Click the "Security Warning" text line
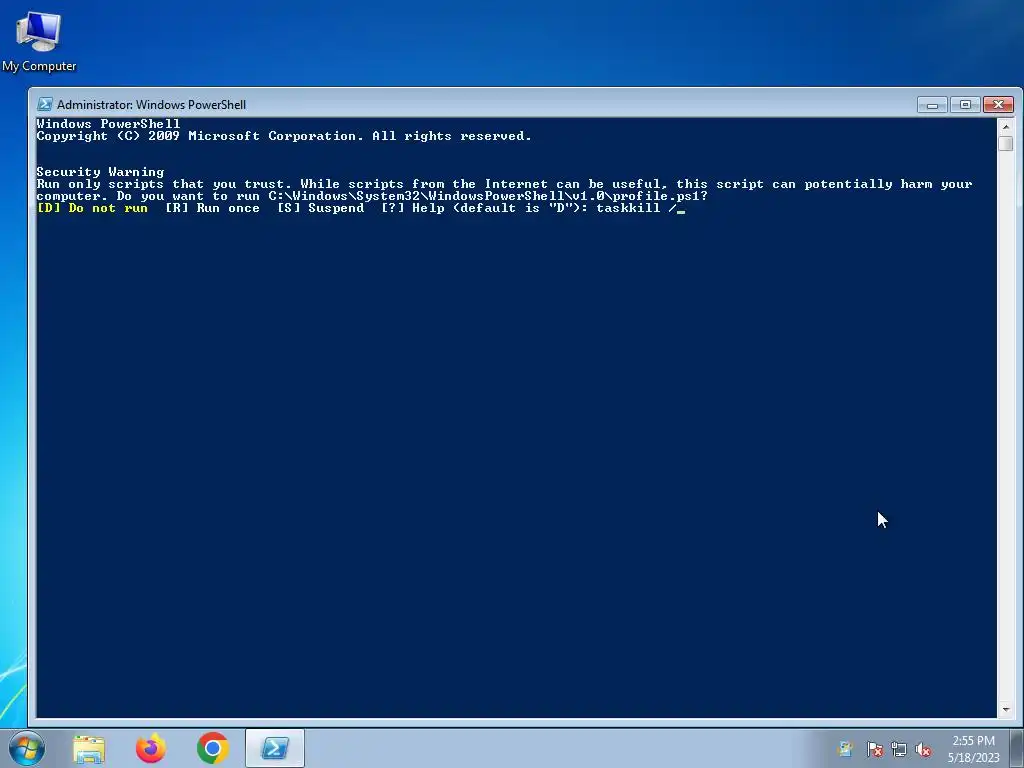This screenshot has height=768, width=1024. (101, 172)
